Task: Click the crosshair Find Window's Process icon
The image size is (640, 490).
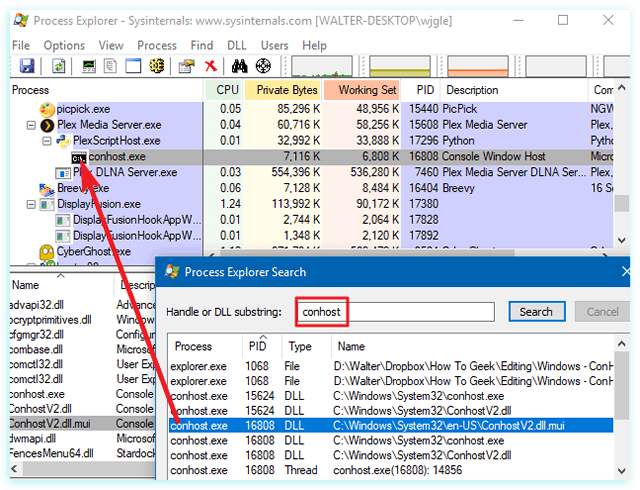Action: tap(263, 66)
